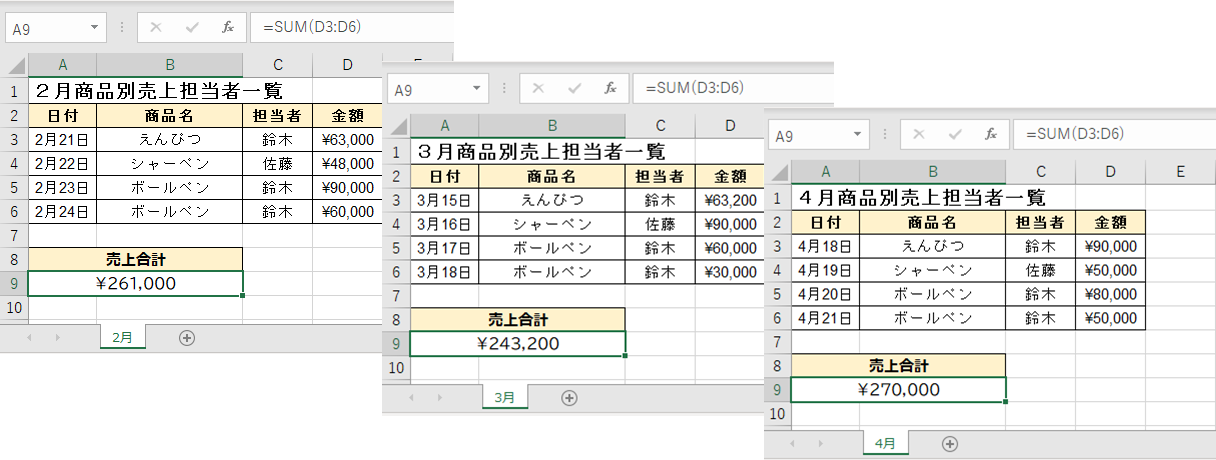
Task: Open the Name Box dropdown in February window
Action: click(x=95, y=28)
